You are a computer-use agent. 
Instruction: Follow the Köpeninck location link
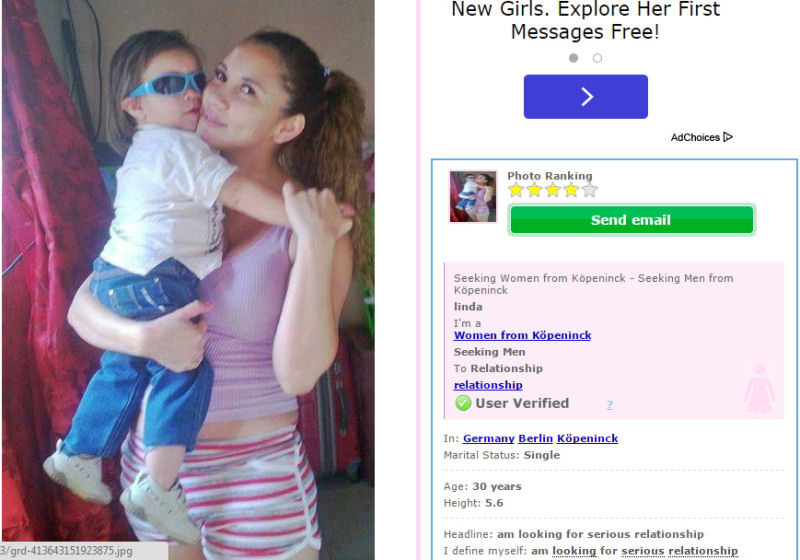point(587,439)
